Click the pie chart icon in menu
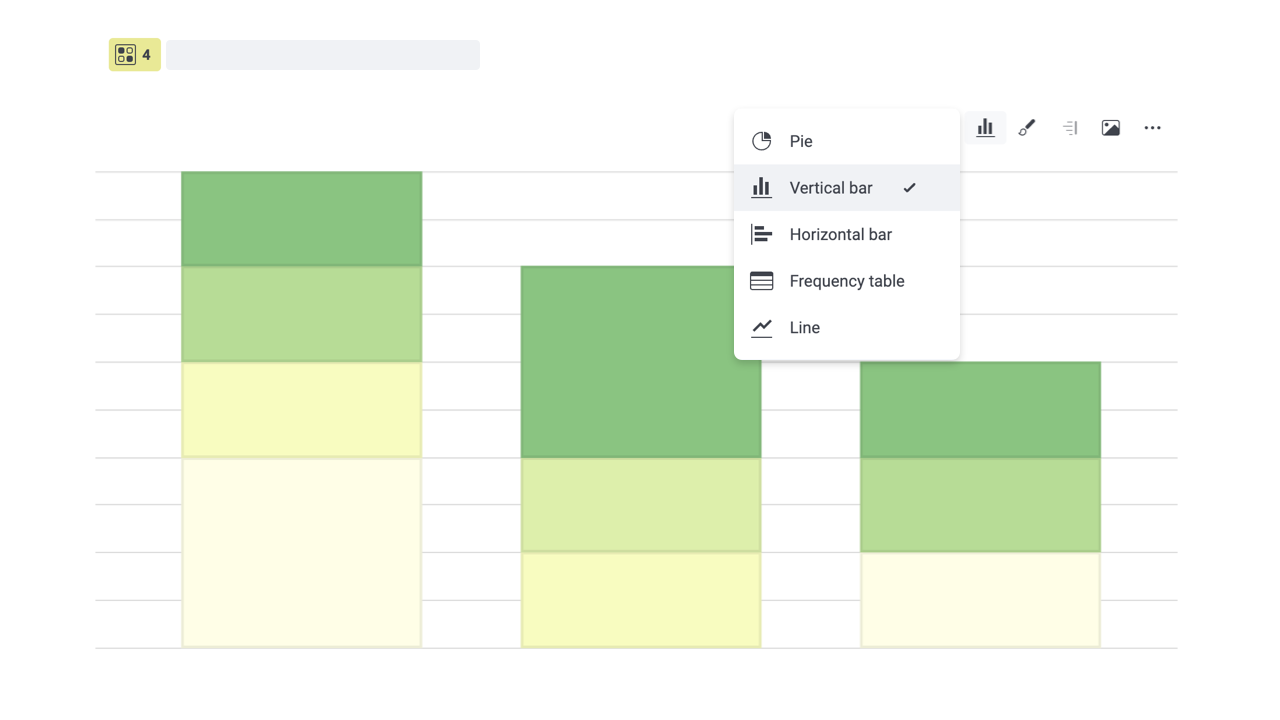Viewport: 1280px width, 720px height. (x=762, y=141)
